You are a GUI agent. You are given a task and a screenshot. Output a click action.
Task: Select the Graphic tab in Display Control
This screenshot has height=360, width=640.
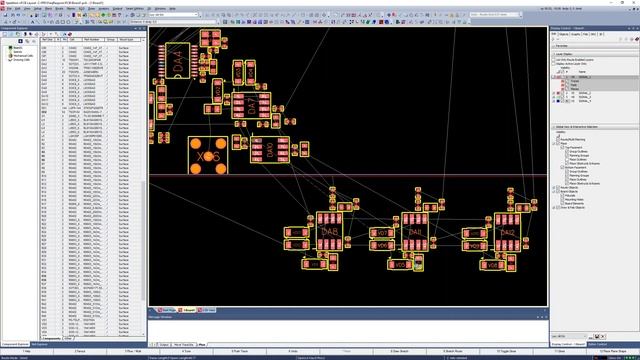(x=576, y=34)
